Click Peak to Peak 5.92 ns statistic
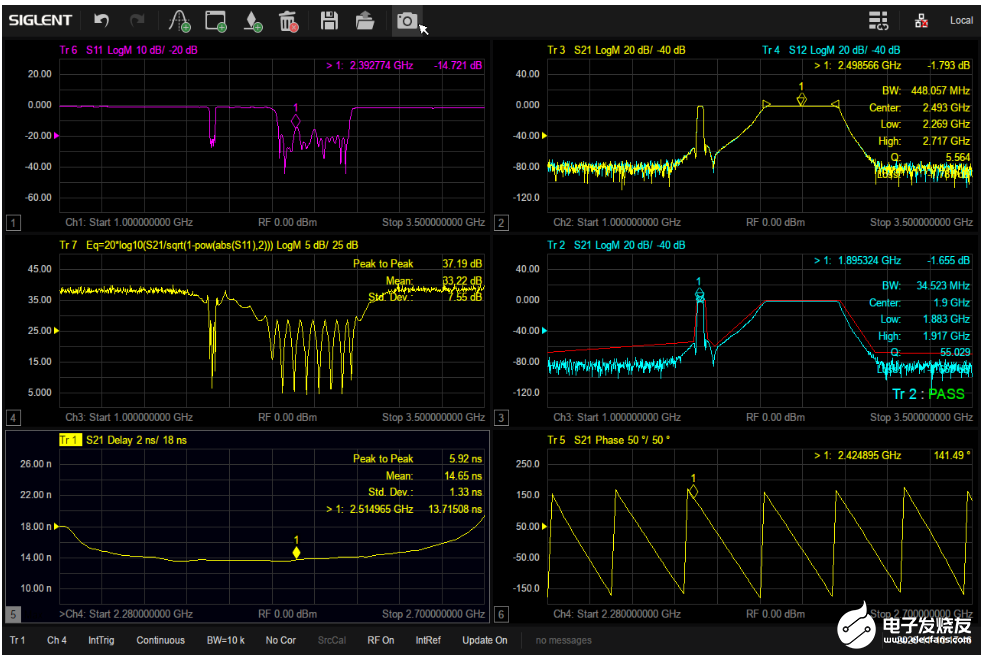982x655 pixels. point(418,458)
